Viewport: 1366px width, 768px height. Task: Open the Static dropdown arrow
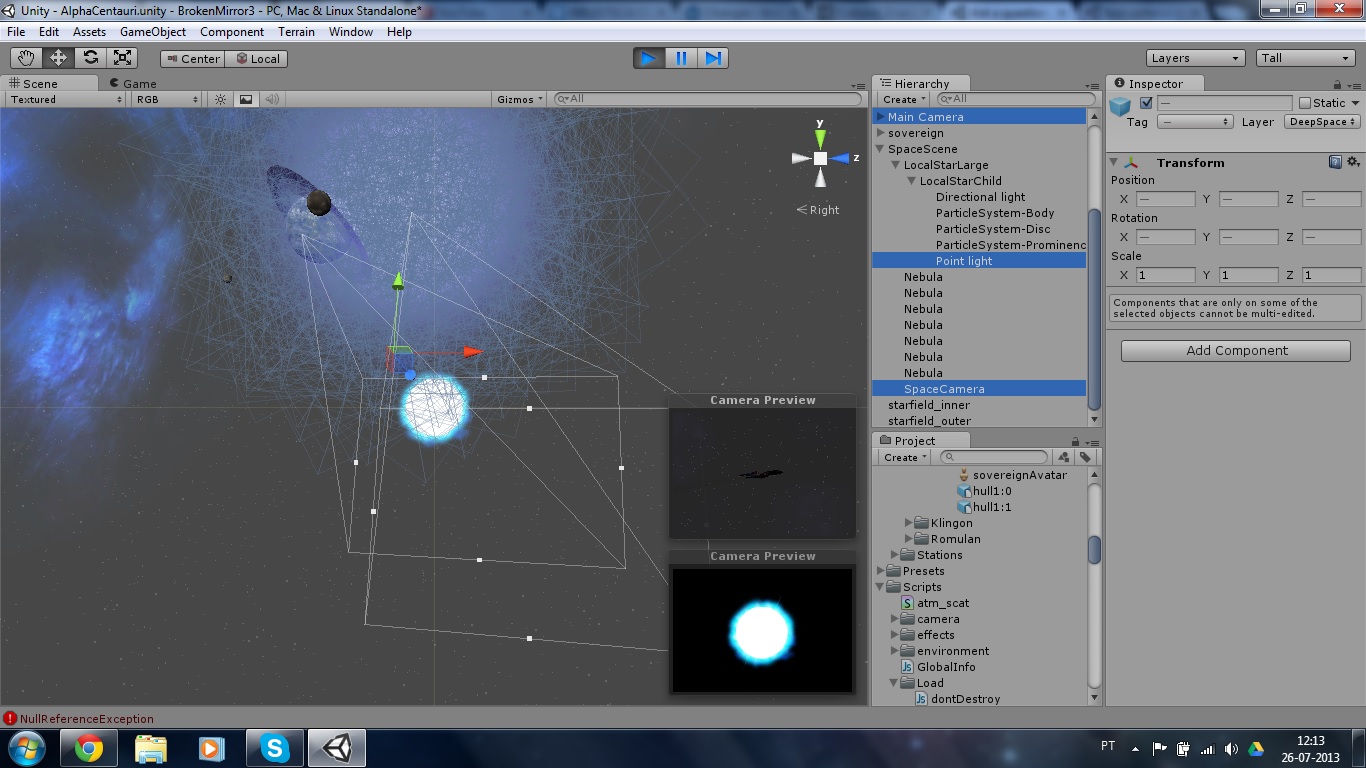pyautogui.click(x=1355, y=103)
